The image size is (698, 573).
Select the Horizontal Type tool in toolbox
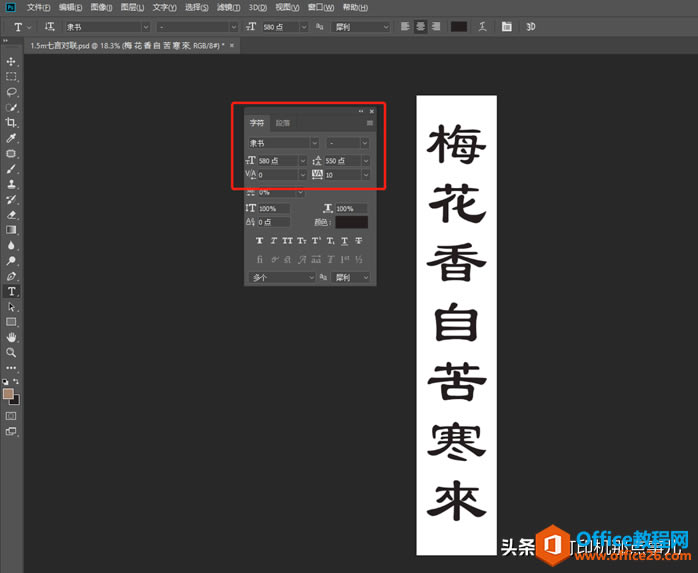pyautogui.click(x=11, y=292)
